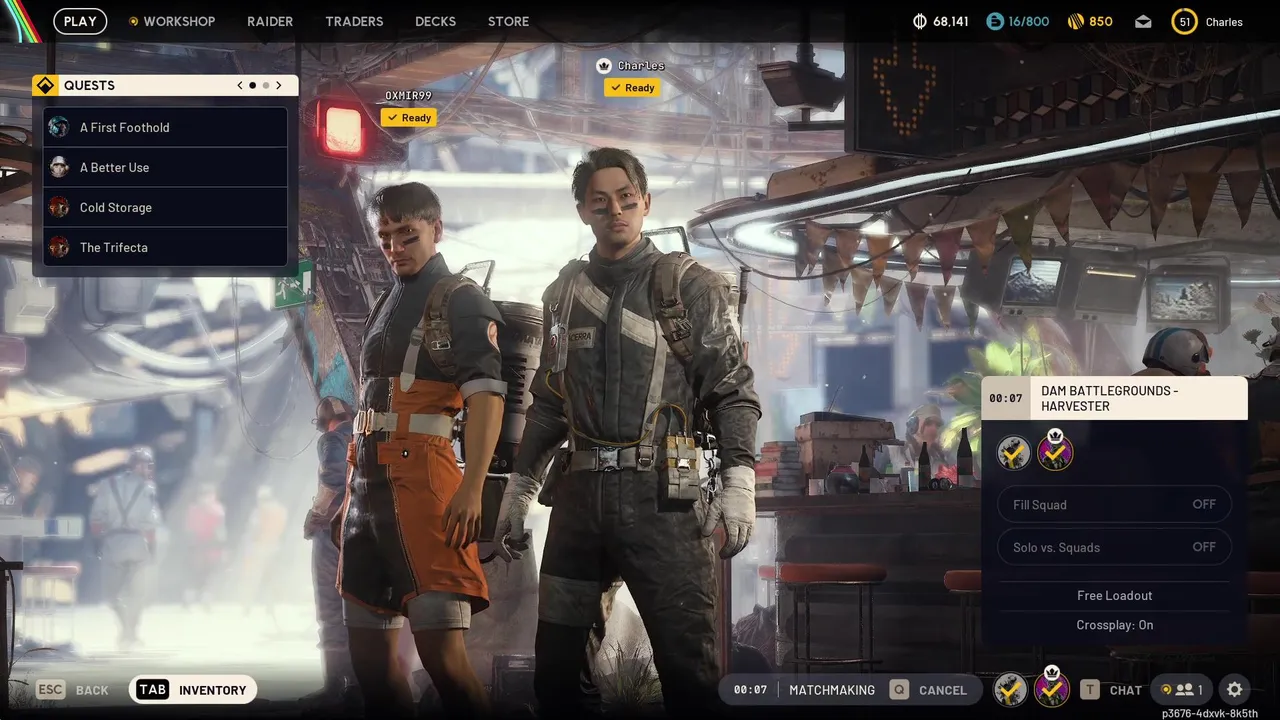
Task: Go to previous quests page arrow
Action: coord(240,85)
